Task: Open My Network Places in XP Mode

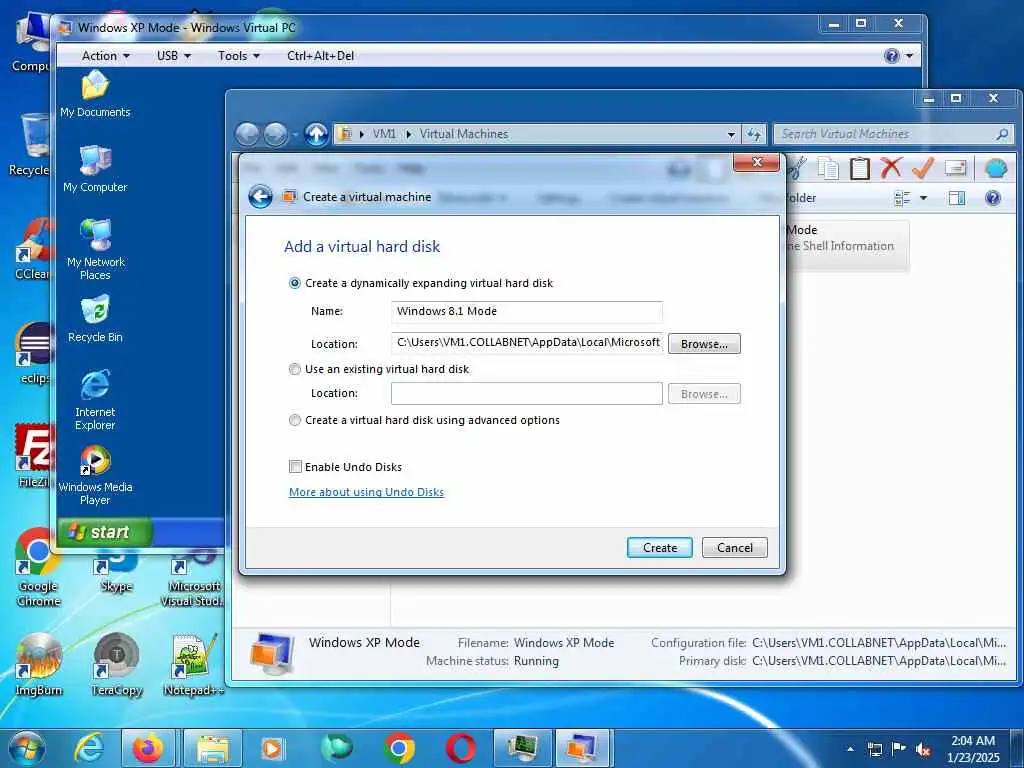Action: 95,249
